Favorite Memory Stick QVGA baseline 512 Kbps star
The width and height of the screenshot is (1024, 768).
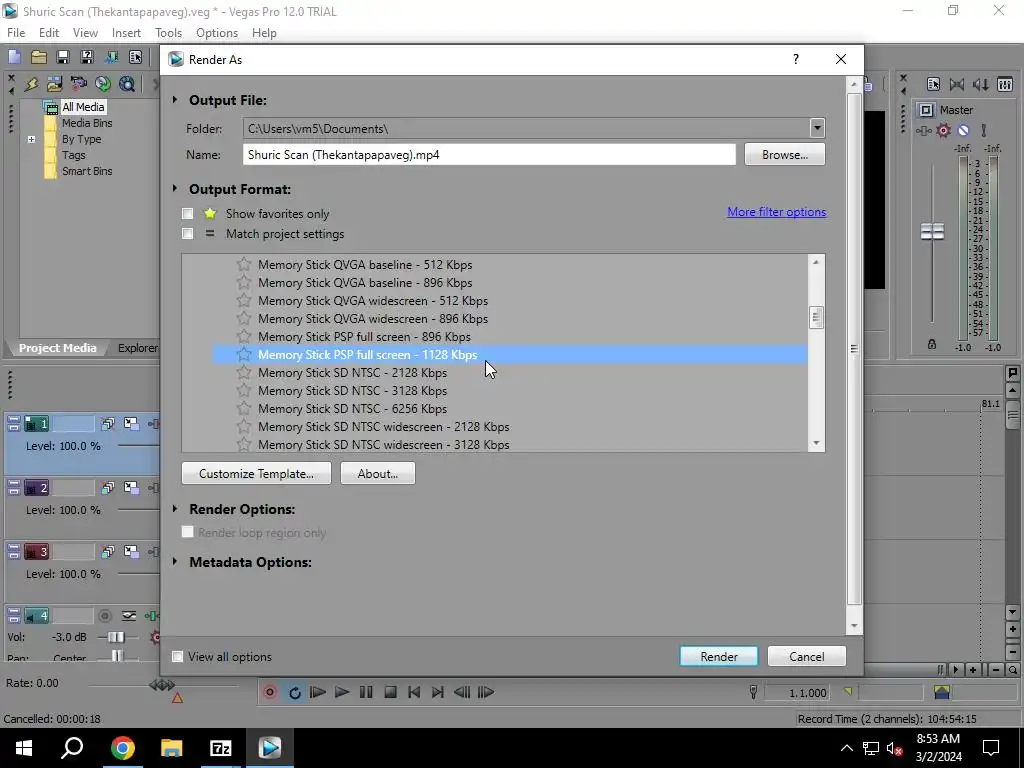(244, 264)
